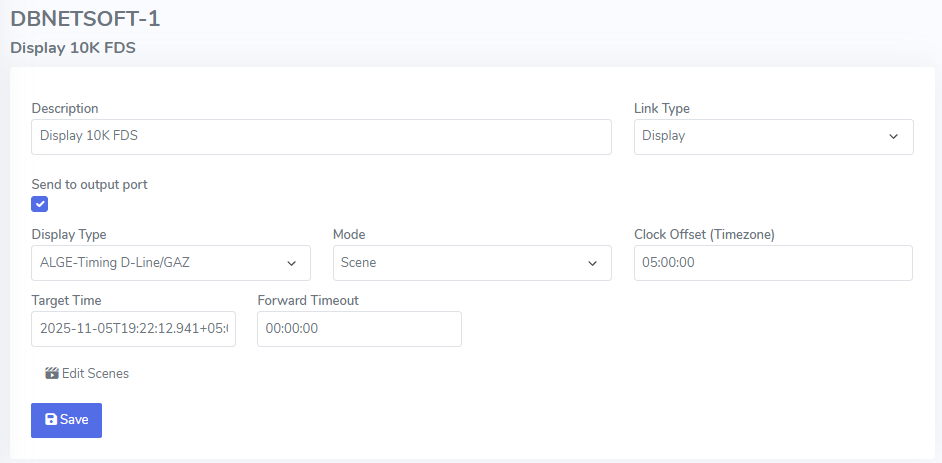Click the DBNETSOFT-1 page heading
The width and height of the screenshot is (942, 463).
coord(85,19)
